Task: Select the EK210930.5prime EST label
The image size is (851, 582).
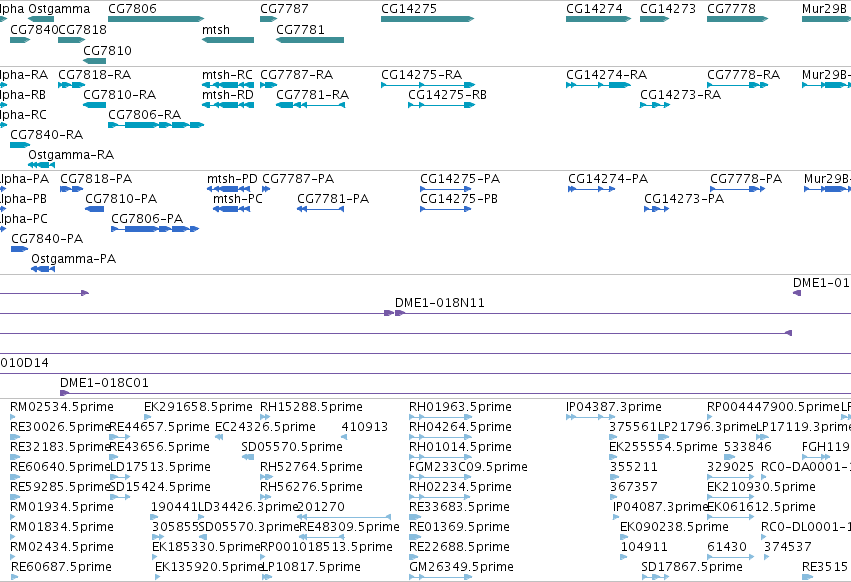Action: 761,487
